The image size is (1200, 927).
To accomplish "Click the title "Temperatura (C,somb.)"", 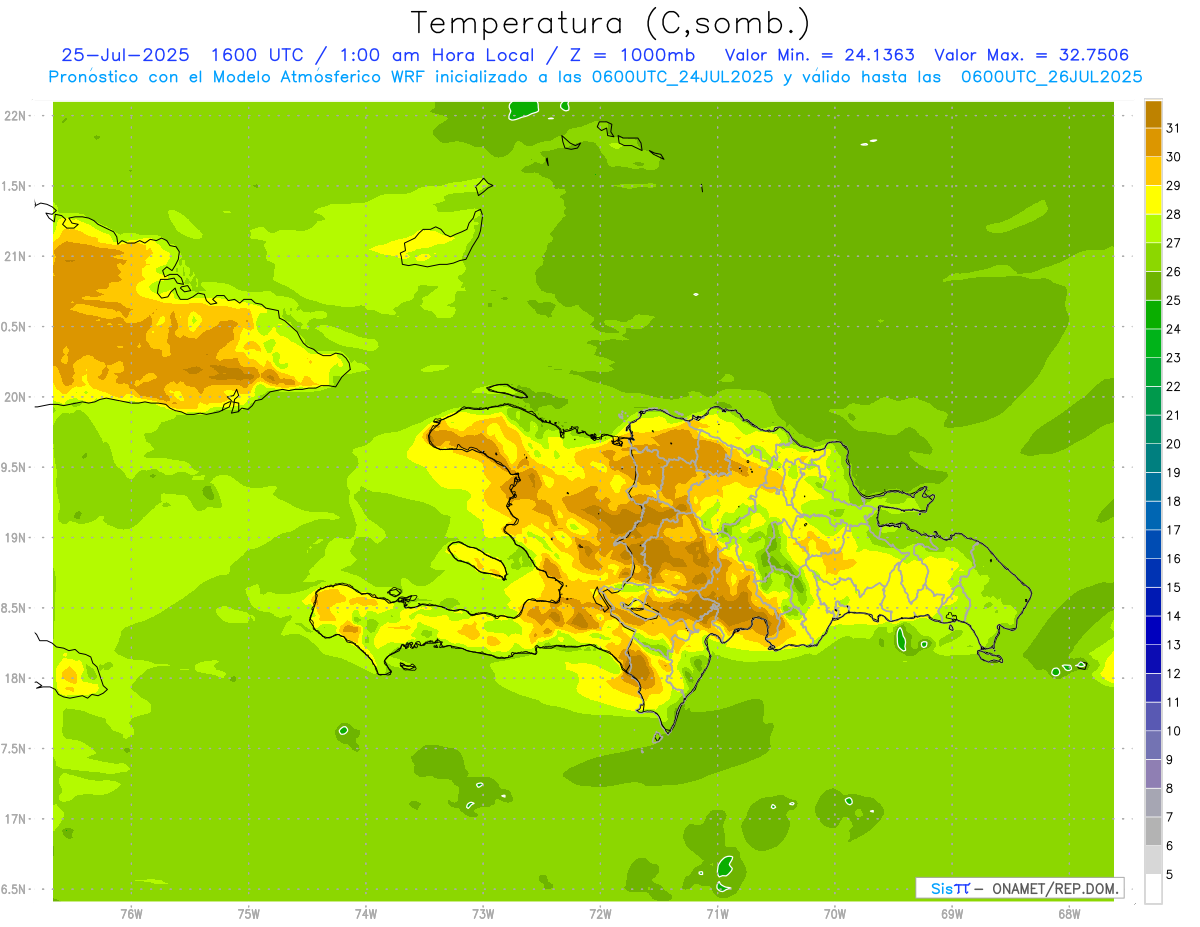I will click(610, 23).
